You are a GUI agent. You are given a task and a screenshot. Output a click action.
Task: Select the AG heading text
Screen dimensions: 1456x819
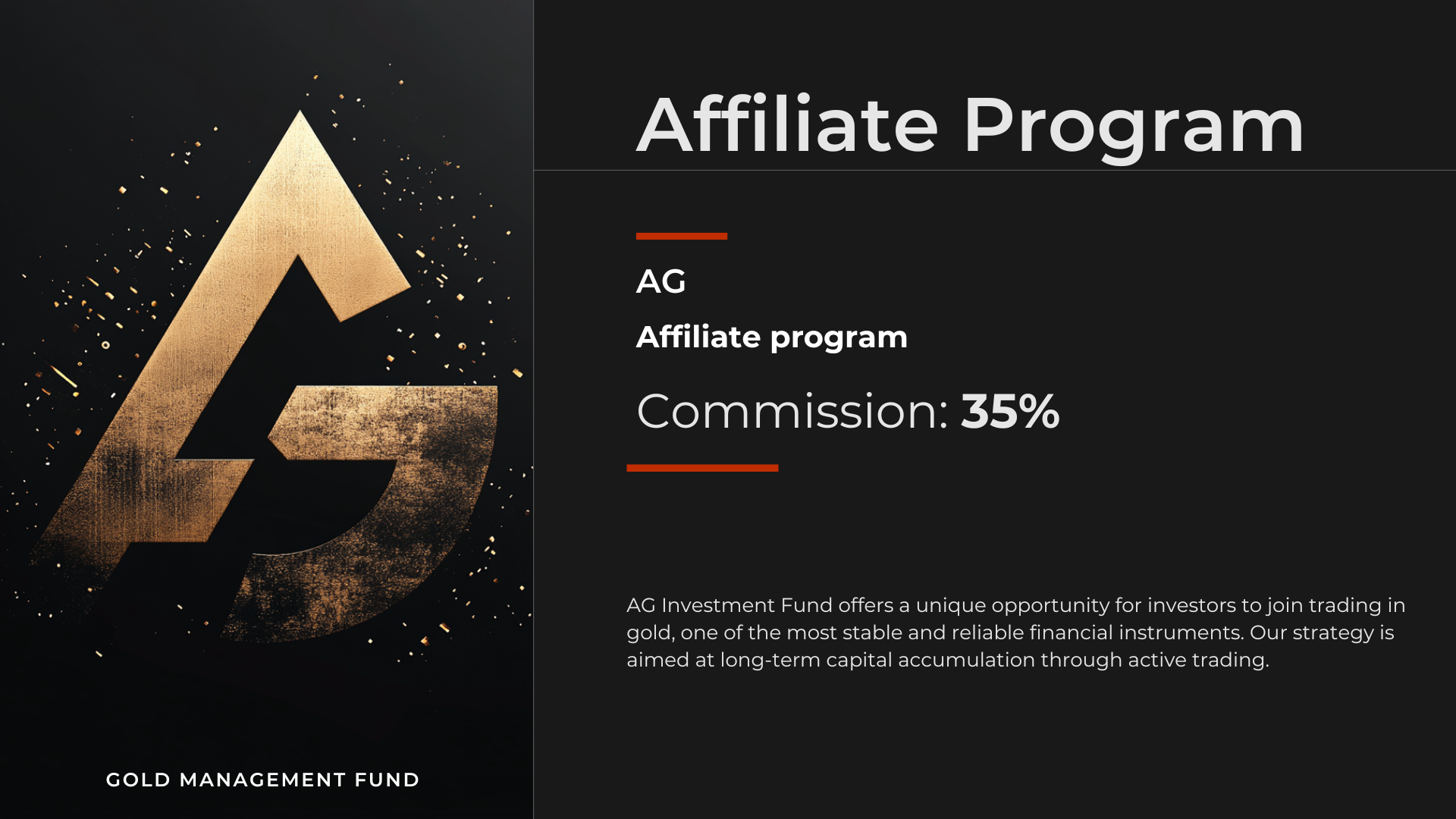[x=661, y=281]
